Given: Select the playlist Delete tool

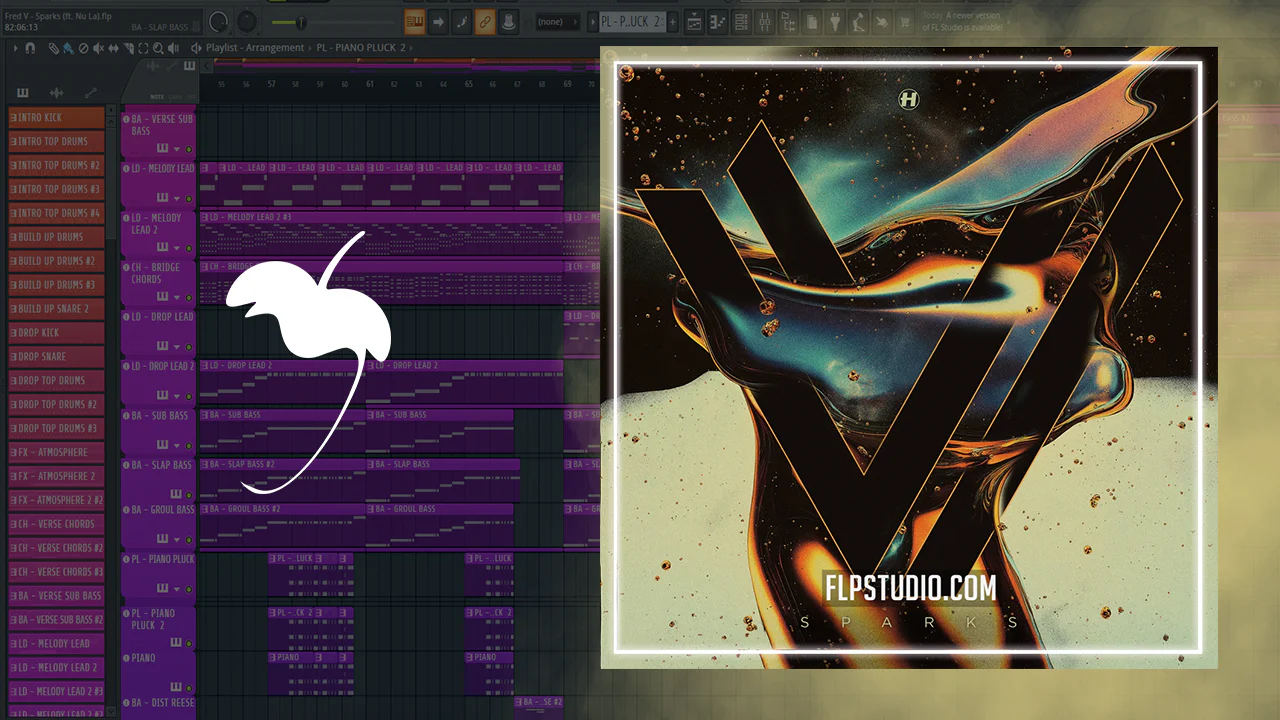Looking at the screenshot, I should pos(83,48).
